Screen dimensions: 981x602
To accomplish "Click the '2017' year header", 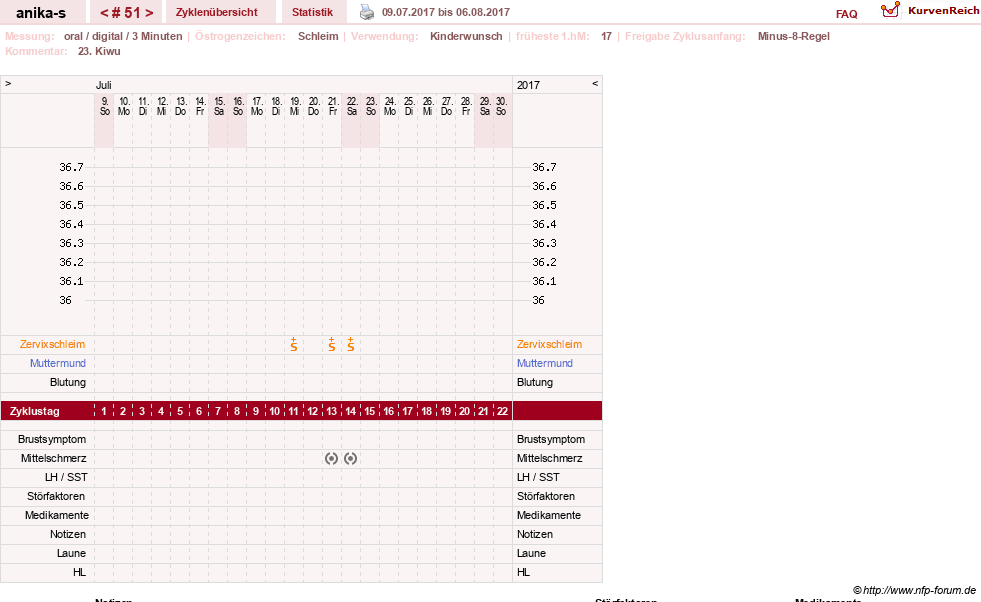I will tap(528, 84).
